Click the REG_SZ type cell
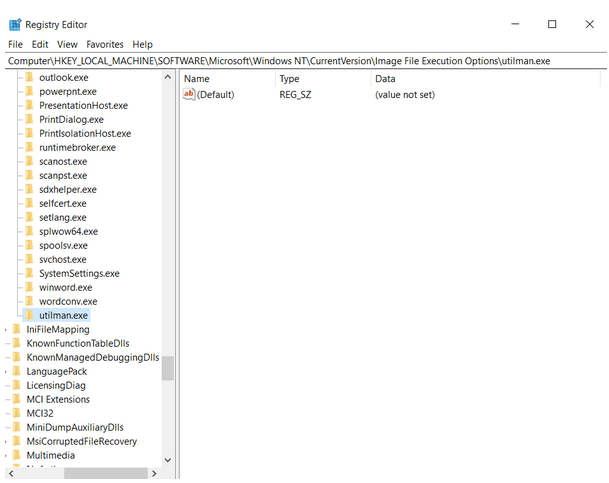The height and width of the screenshot is (483, 609). click(x=295, y=94)
